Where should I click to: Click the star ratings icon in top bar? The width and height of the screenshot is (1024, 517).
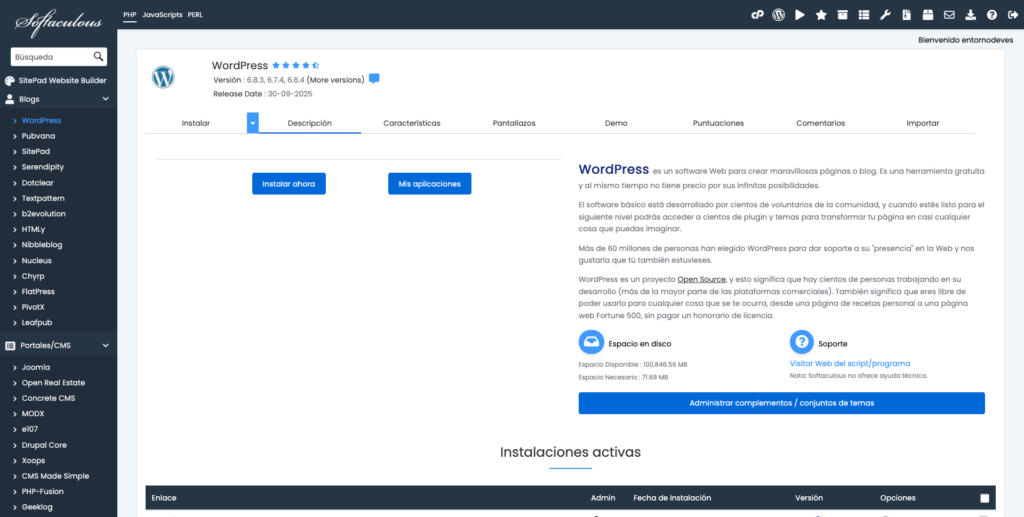[x=821, y=15]
